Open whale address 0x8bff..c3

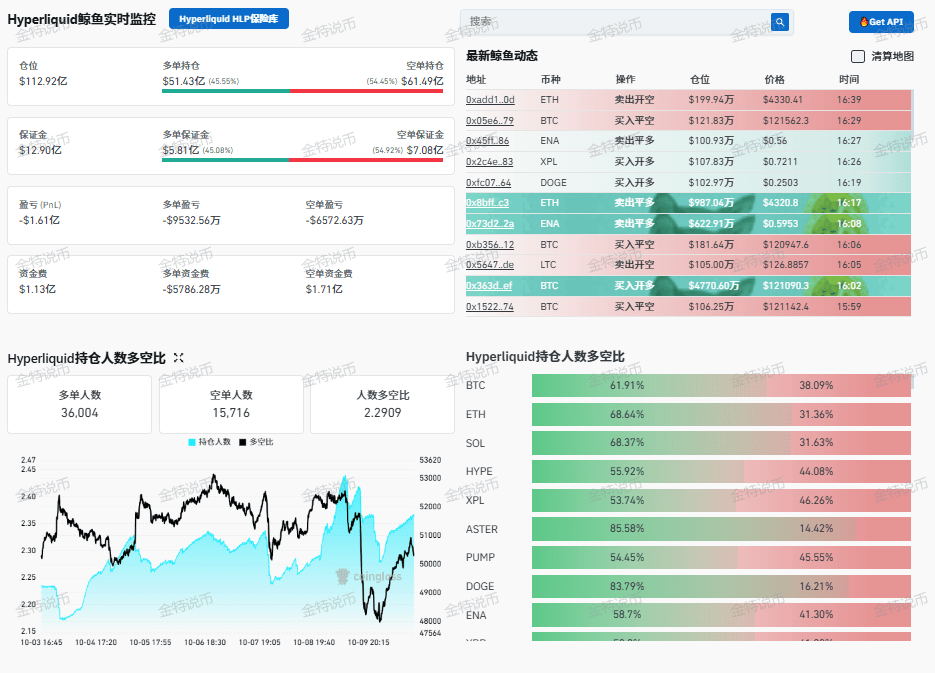coord(487,203)
